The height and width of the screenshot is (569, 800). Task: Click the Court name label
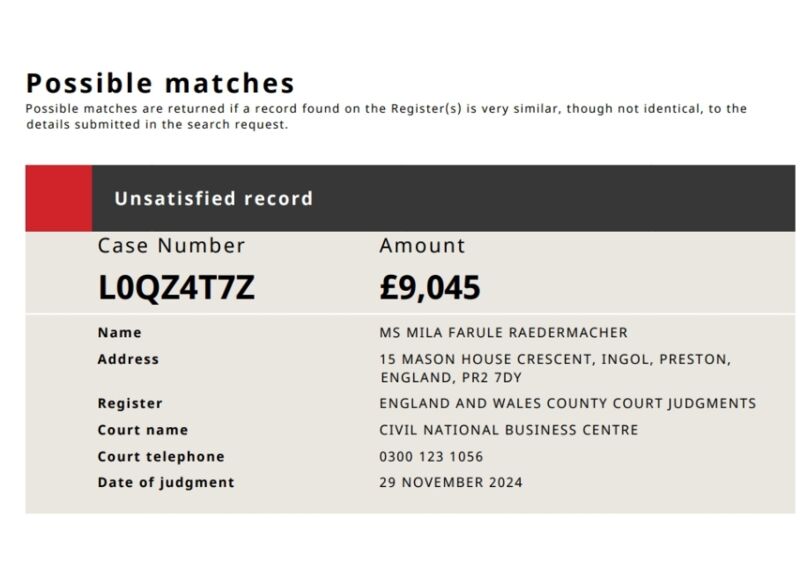point(143,430)
